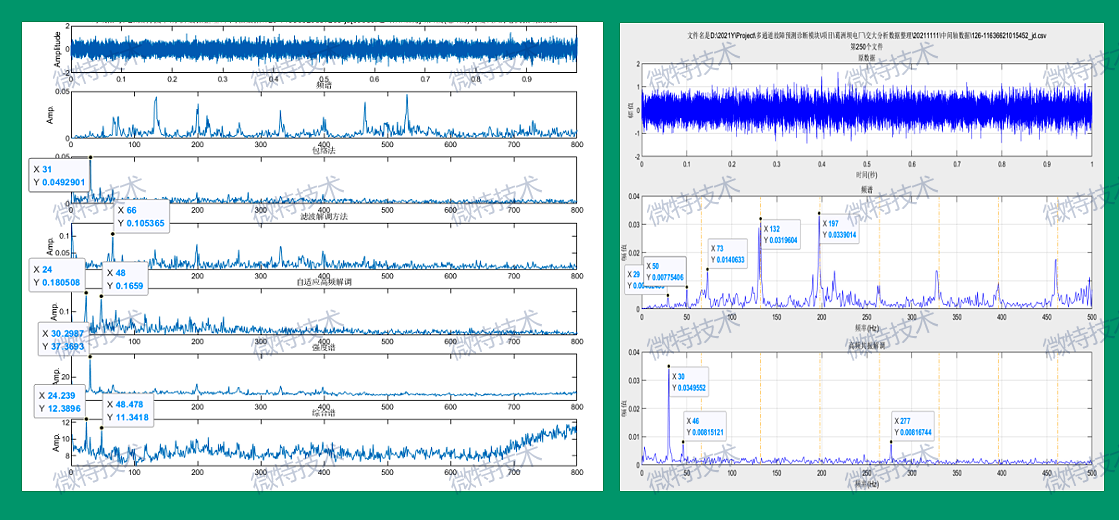1119x520 pixels.
Task: Click the 第250个文件 subtitle text
Action: (866, 46)
